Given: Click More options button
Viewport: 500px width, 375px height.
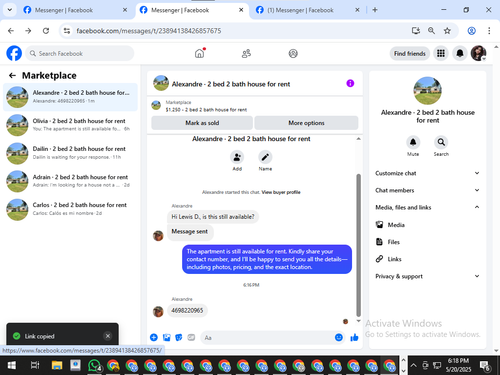Looking at the screenshot, I should click(306, 123).
